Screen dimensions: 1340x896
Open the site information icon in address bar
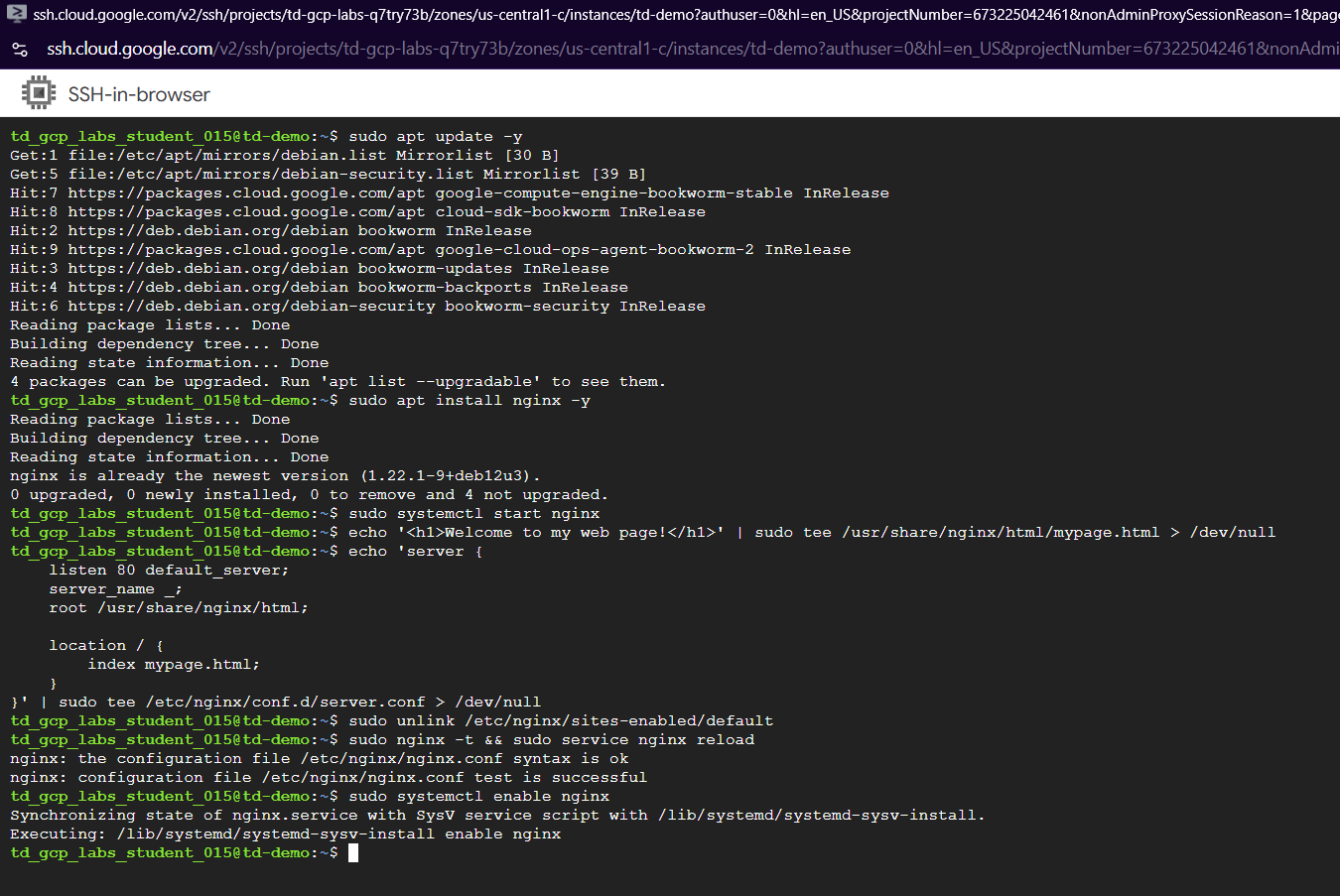(19, 49)
